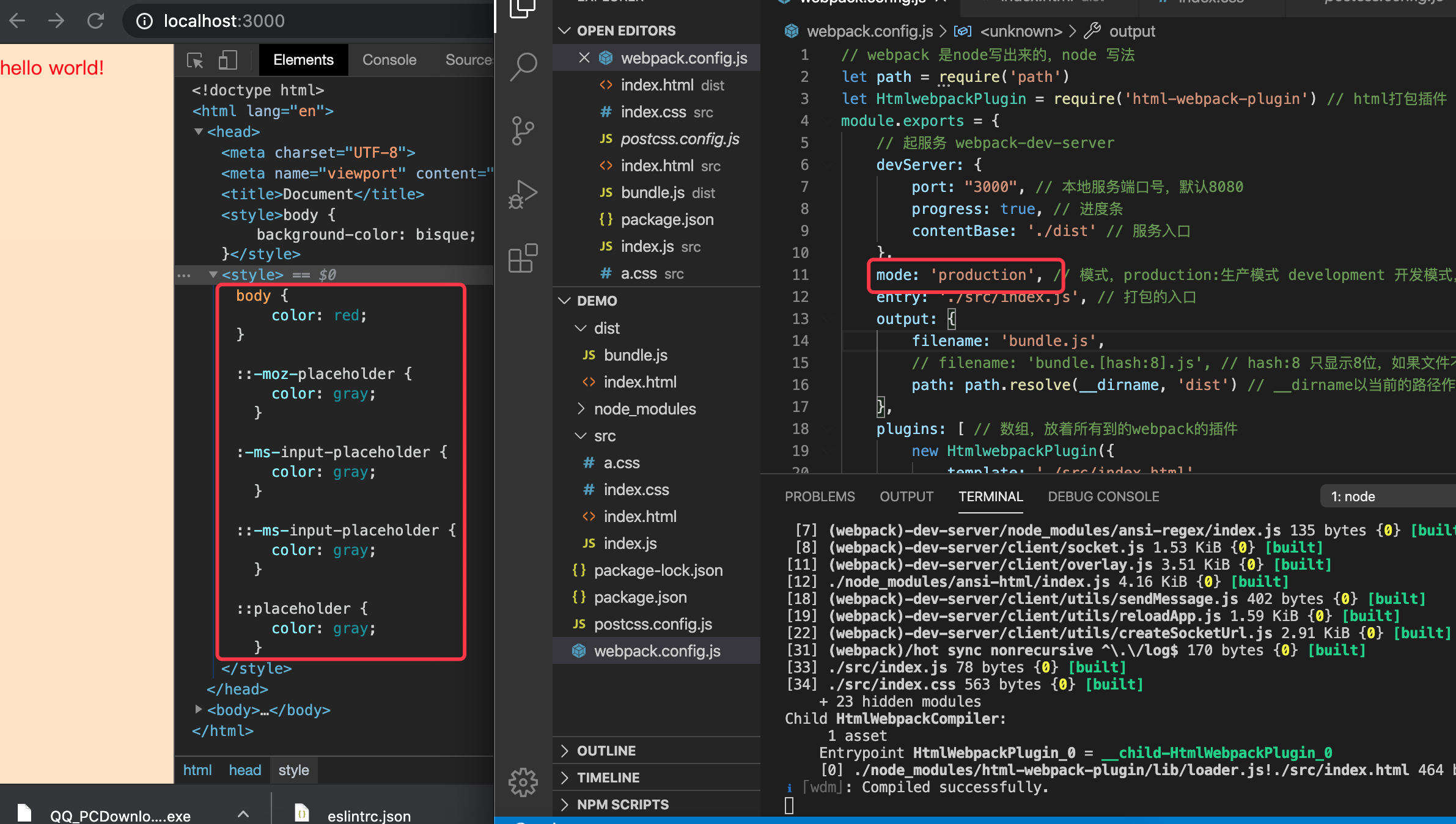Click the browser forward arrow
Viewport: 1456px width, 824px height.
[x=56, y=21]
